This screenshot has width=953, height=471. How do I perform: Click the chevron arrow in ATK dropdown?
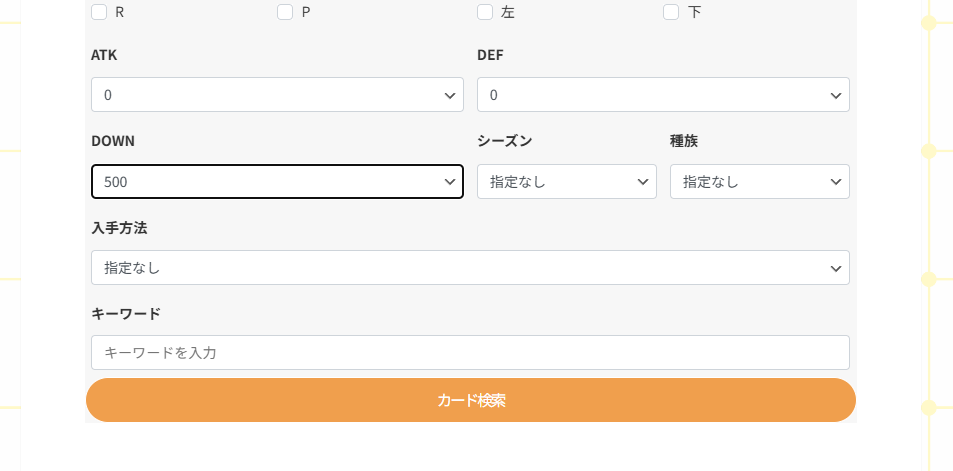point(449,95)
